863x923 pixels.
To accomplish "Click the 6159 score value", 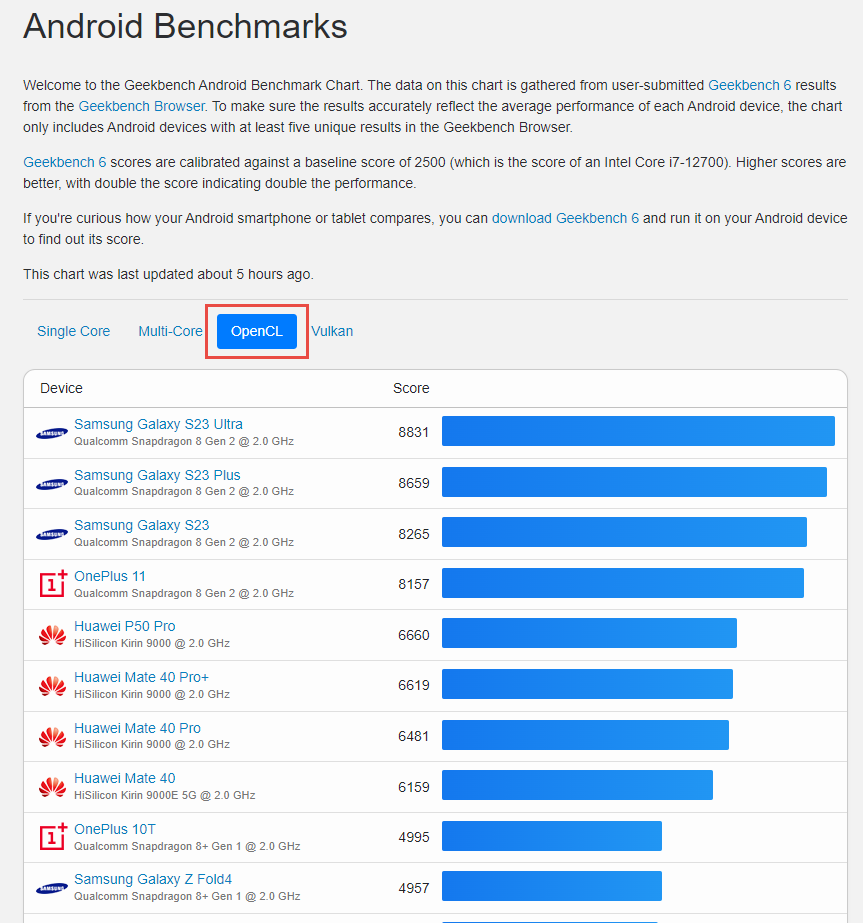I will coord(413,787).
